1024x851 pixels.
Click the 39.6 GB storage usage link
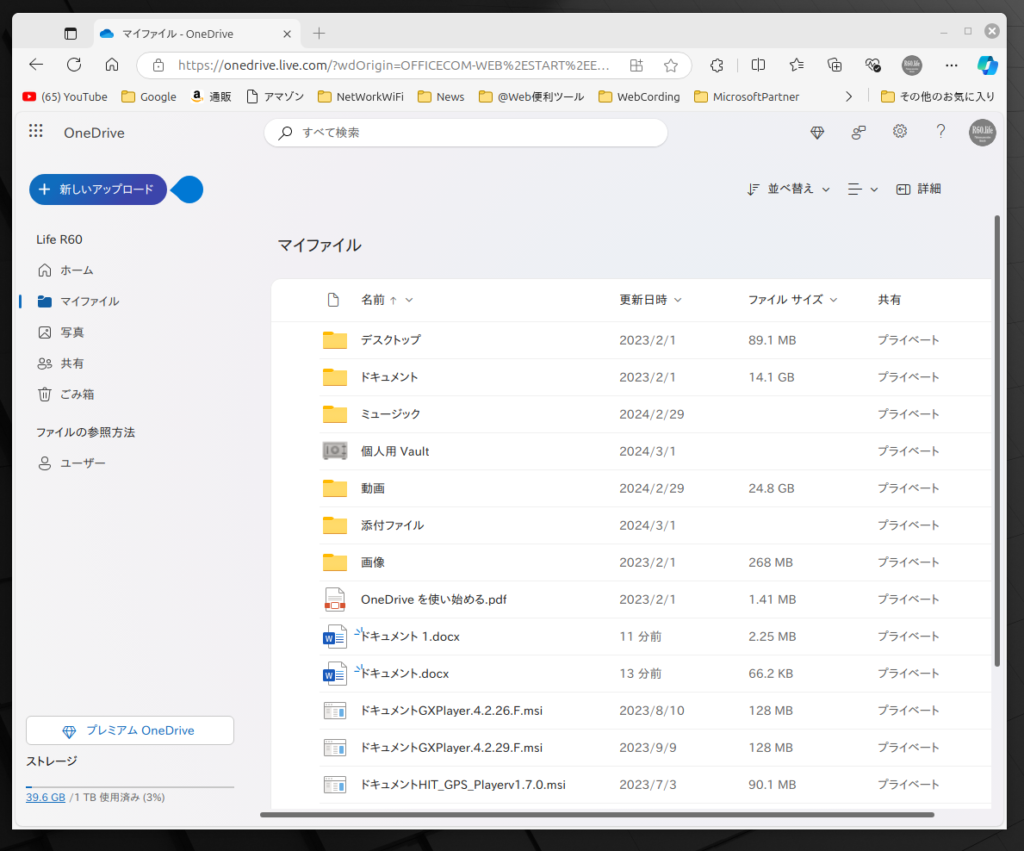pyautogui.click(x=45, y=797)
